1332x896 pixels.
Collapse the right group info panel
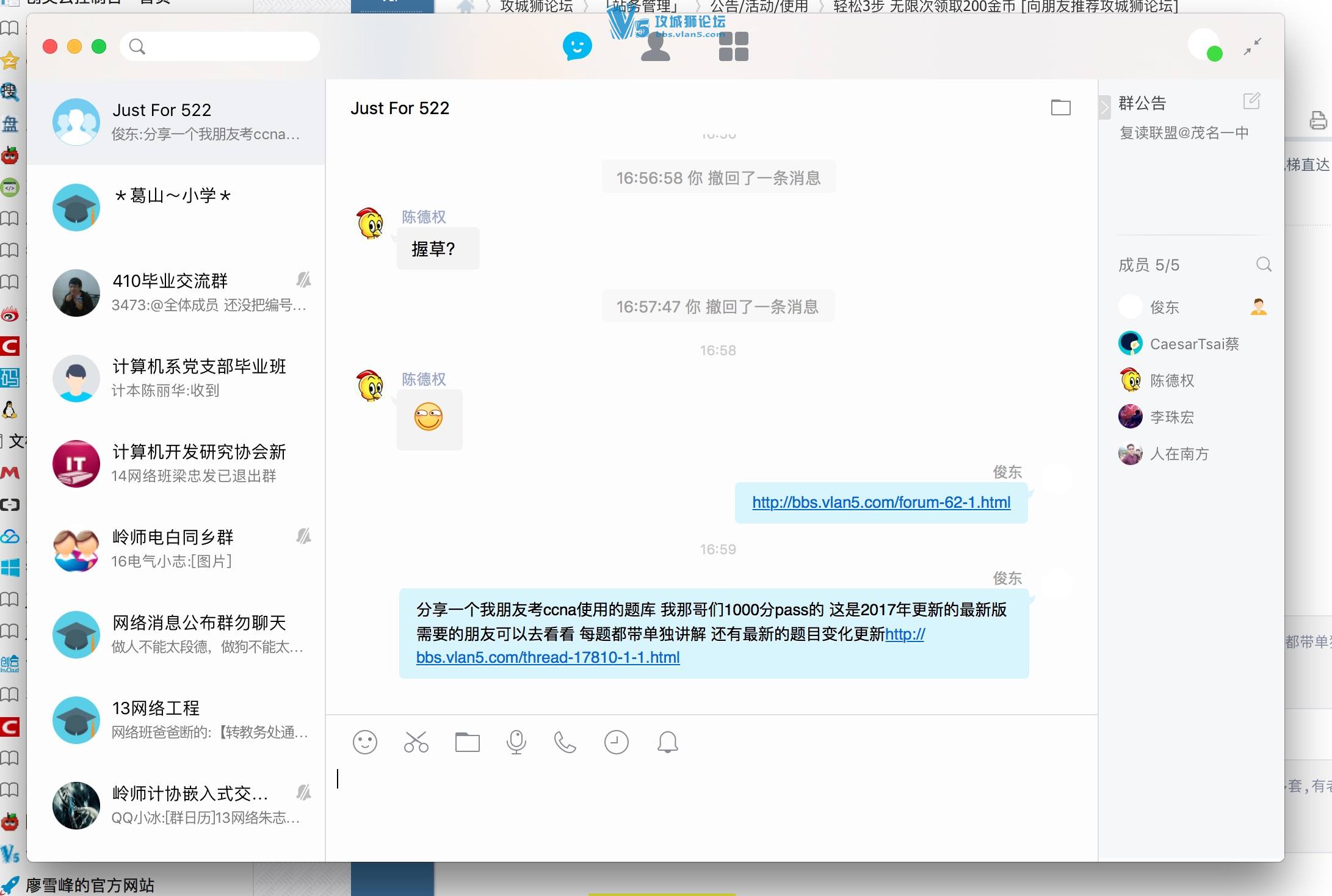coord(1104,108)
